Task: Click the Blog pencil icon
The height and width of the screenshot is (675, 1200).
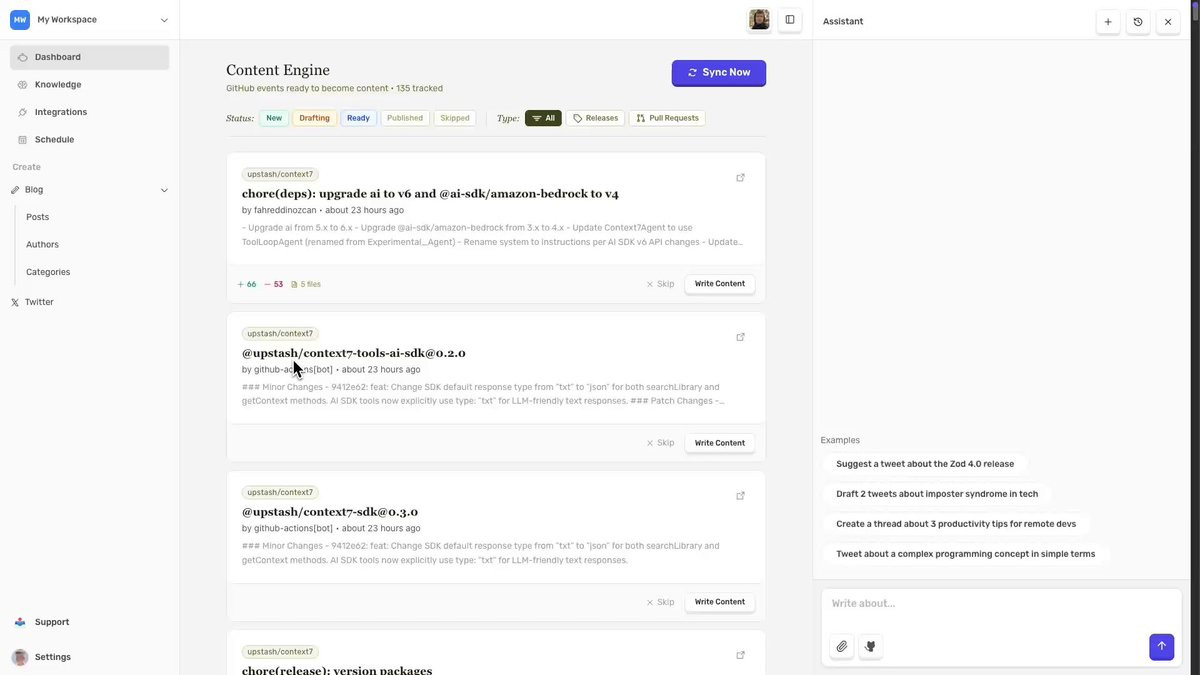Action: [x=15, y=190]
